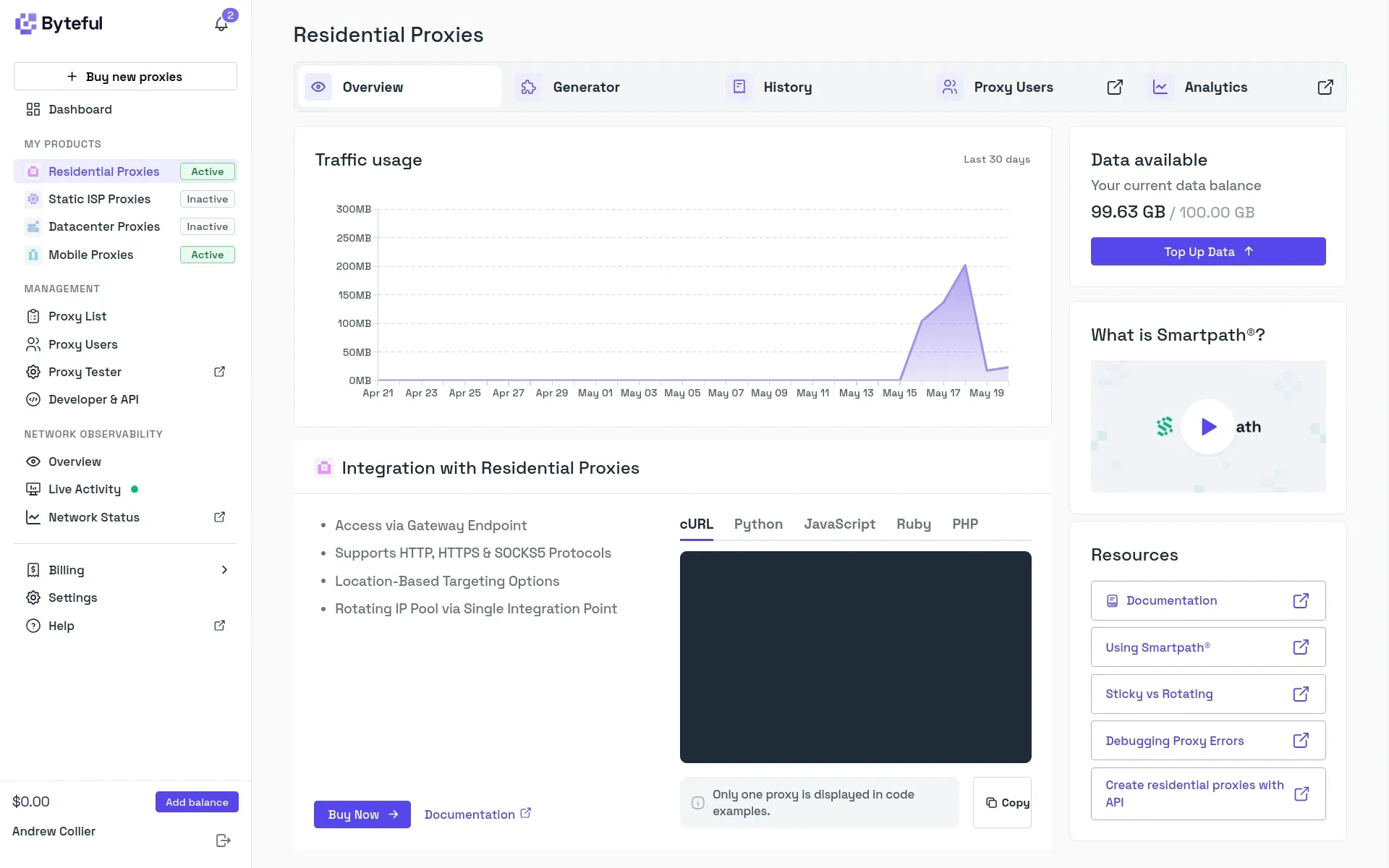Click the Live Activity monitor icon

pyautogui.click(x=33, y=489)
